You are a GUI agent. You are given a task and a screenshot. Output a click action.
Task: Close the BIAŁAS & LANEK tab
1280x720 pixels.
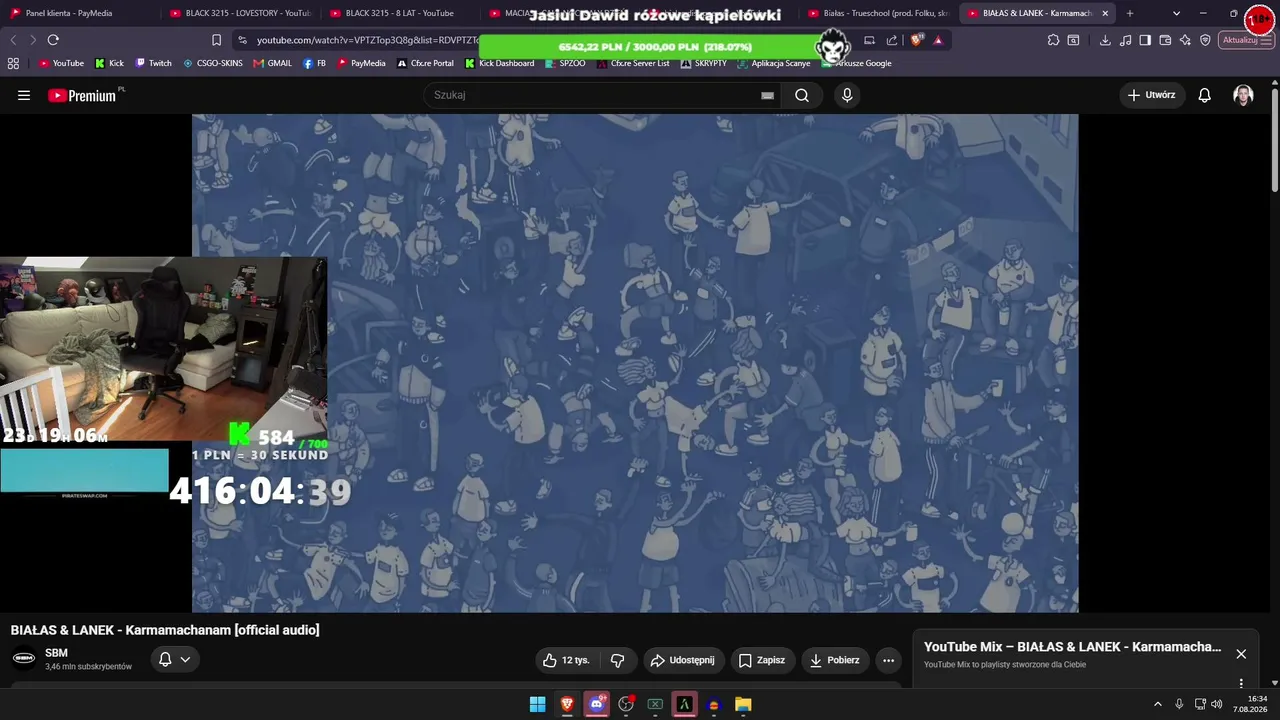(1105, 13)
